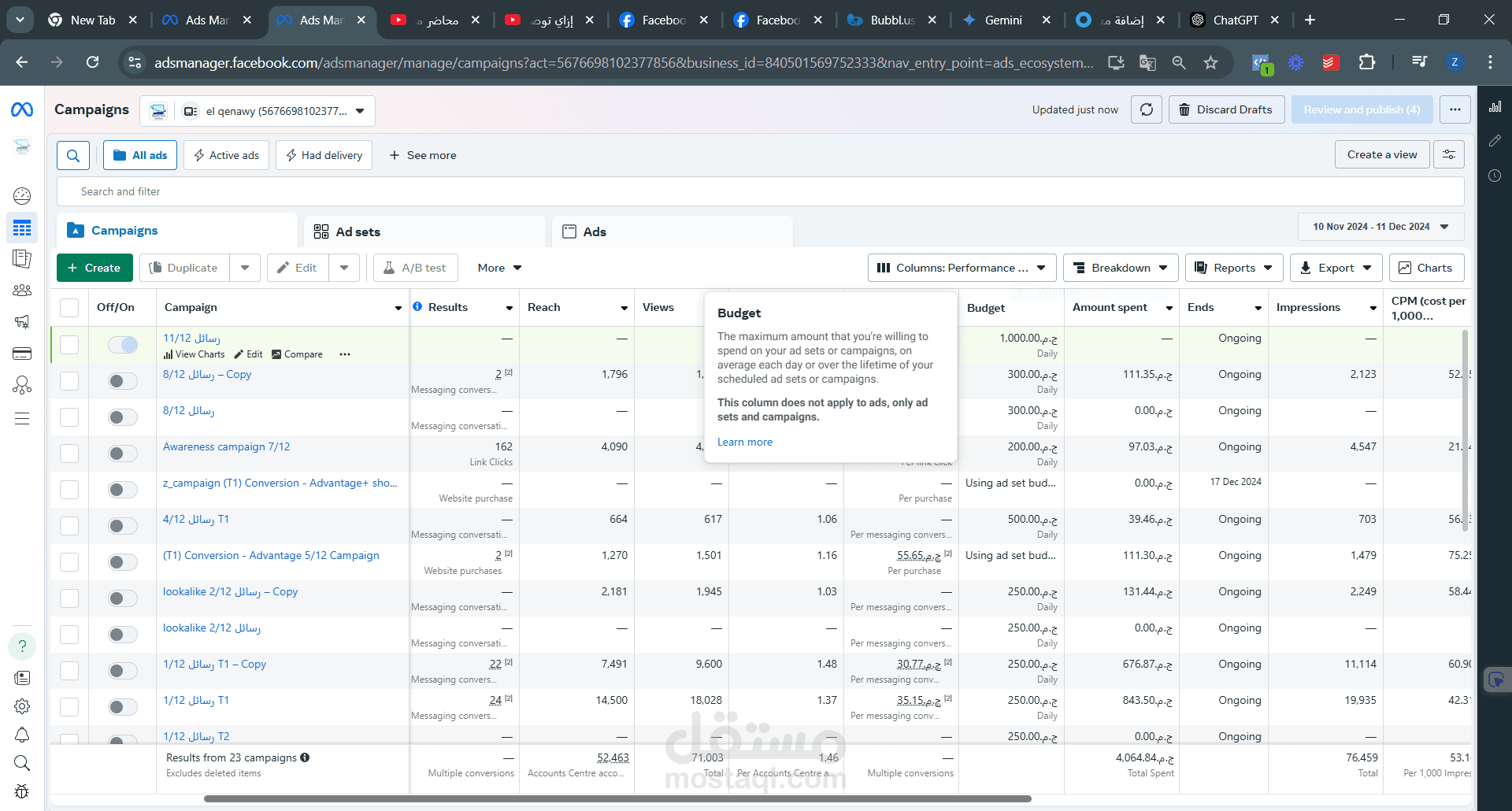The image size is (1512, 811).
Task: Toggle on lookalike 2/12 رسائل – Copy switch
Action: [123, 598]
